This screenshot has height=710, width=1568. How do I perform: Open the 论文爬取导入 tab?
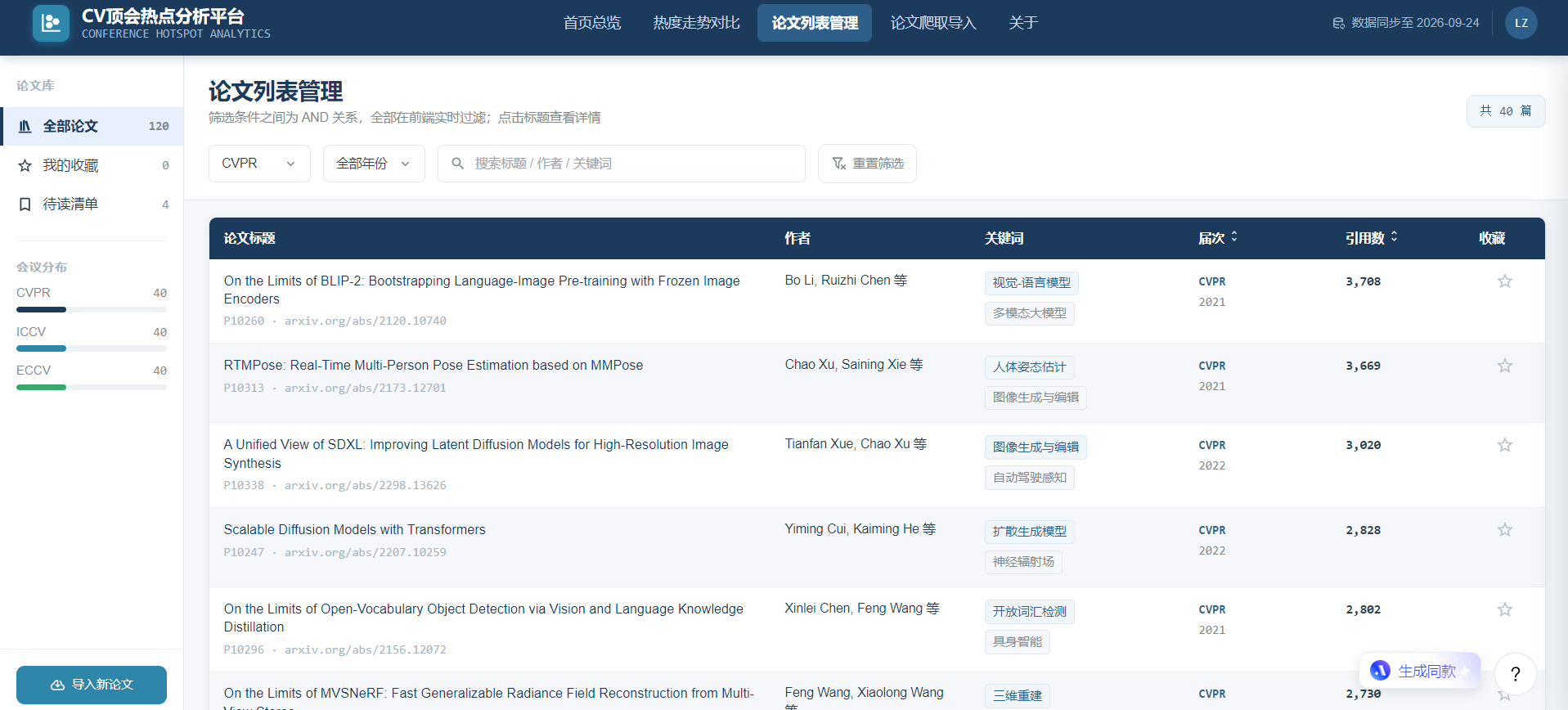click(933, 23)
